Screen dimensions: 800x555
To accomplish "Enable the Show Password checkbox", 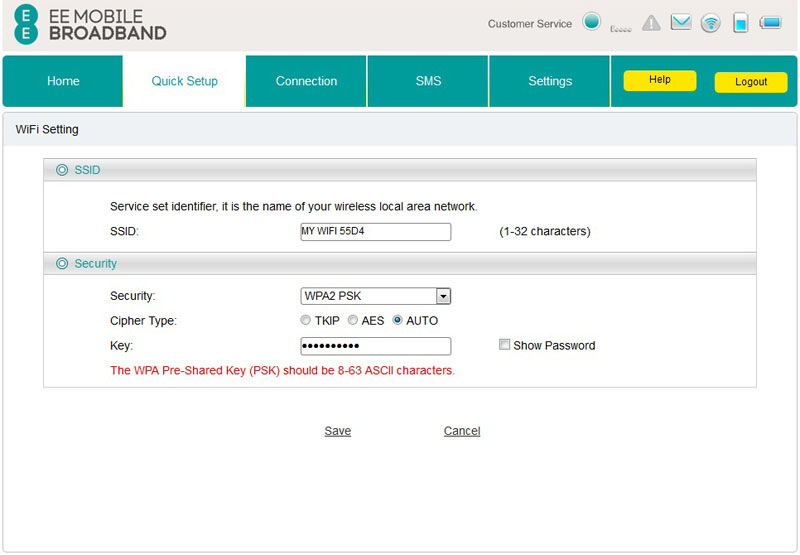I will 504,344.
